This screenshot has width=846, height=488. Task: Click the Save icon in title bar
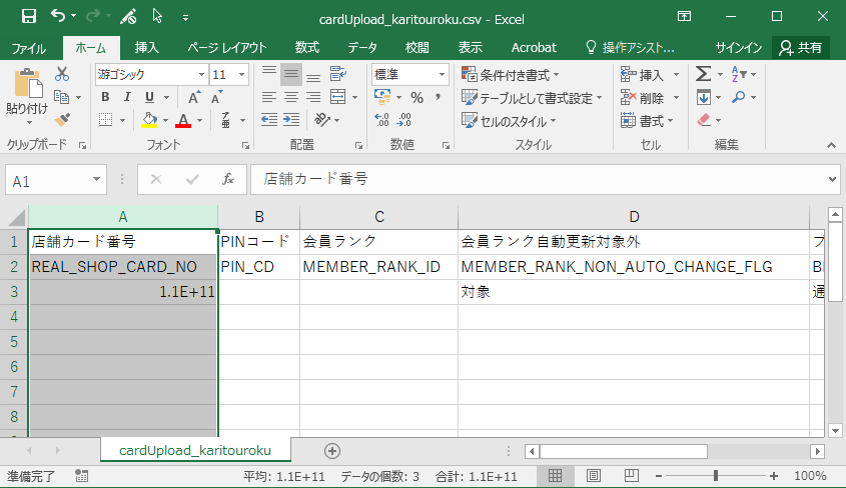pos(28,16)
